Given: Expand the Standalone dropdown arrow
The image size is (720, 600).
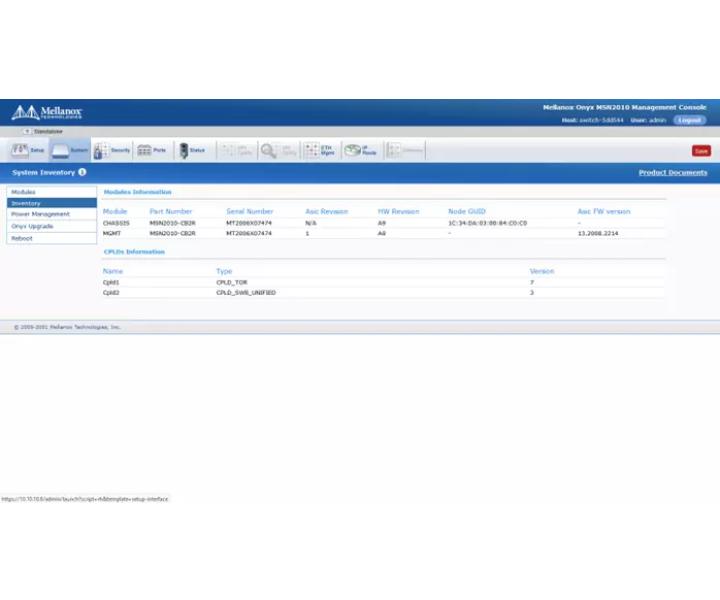Looking at the screenshot, I should pos(27,131).
